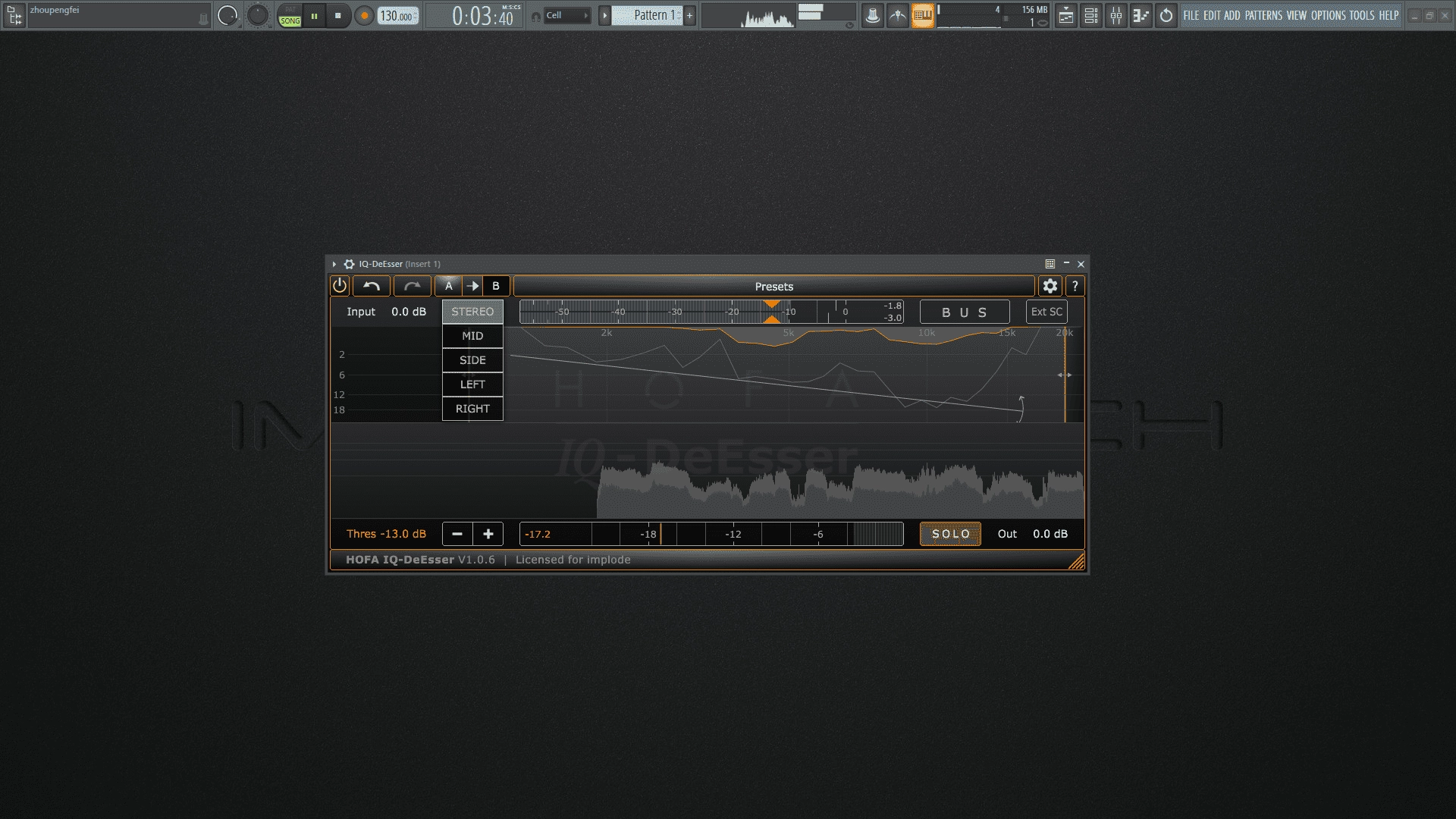Select the A comparison state
This screenshot has height=819, width=1456.
(449, 286)
